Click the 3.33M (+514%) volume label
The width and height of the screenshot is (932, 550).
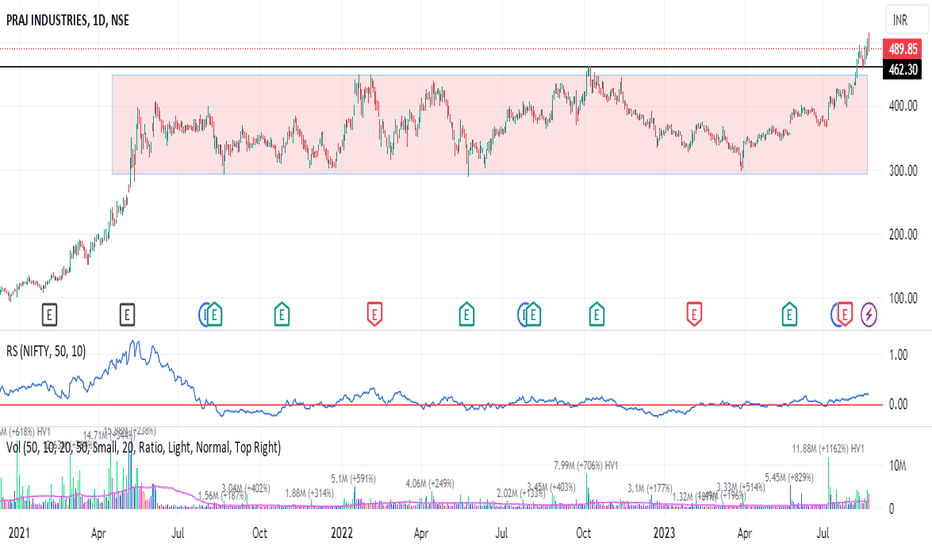[741, 488]
